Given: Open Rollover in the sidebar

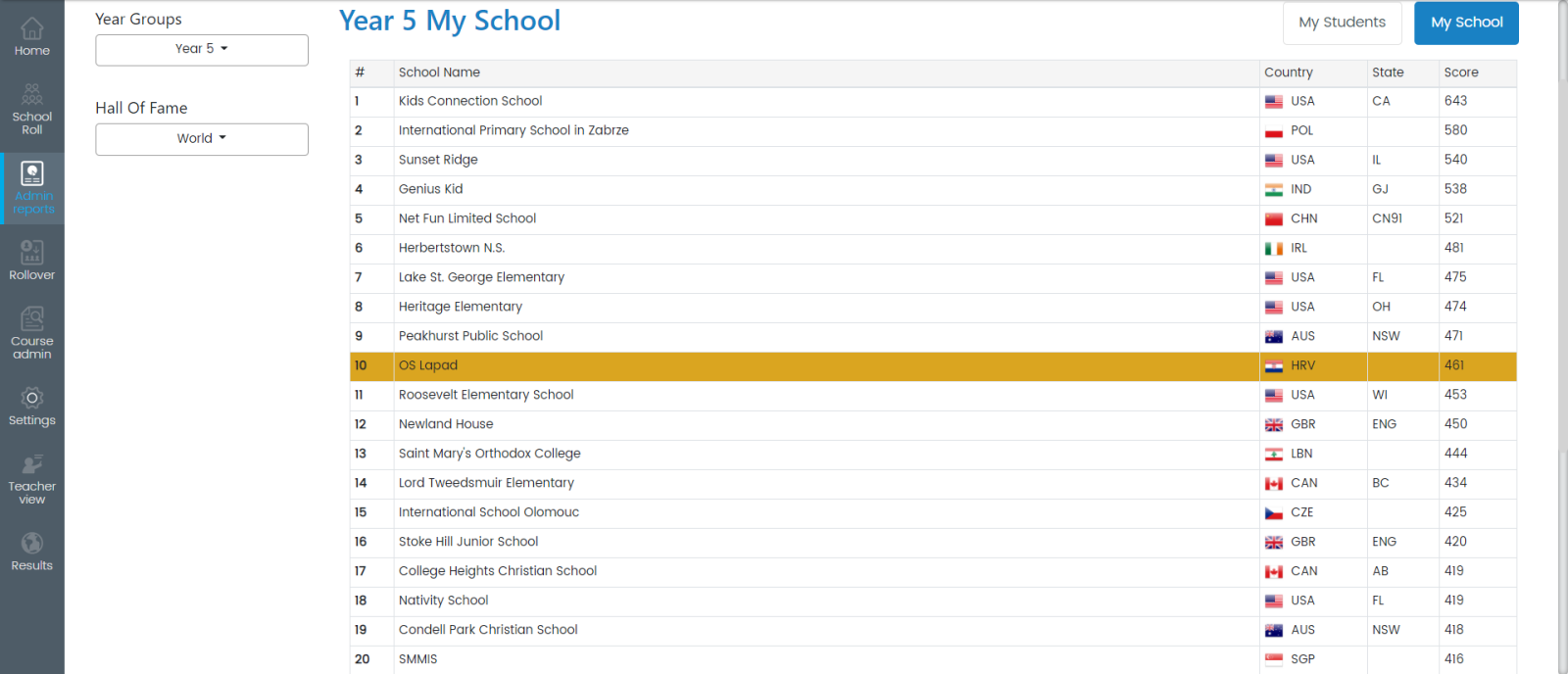Looking at the screenshot, I should click(32, 261).
